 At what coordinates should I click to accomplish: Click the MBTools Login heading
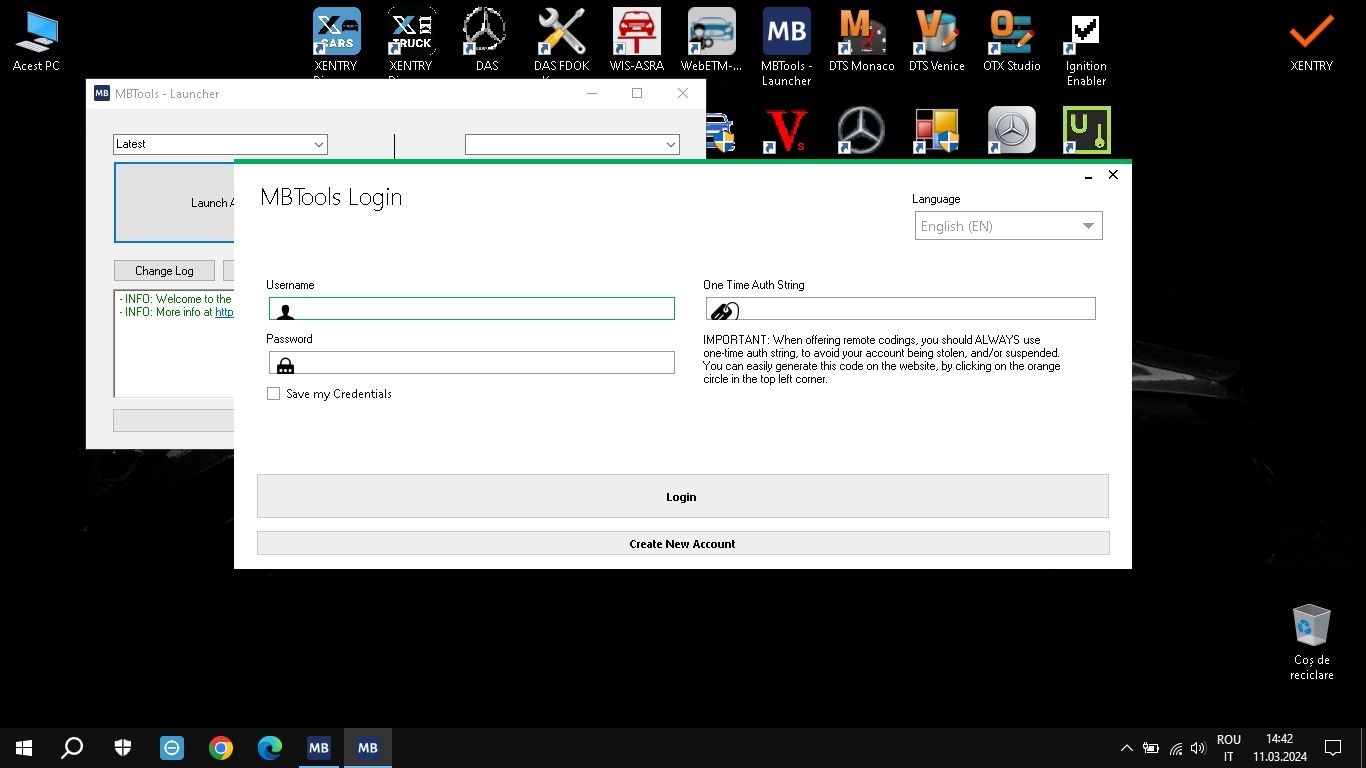click(x=331, y=197)
